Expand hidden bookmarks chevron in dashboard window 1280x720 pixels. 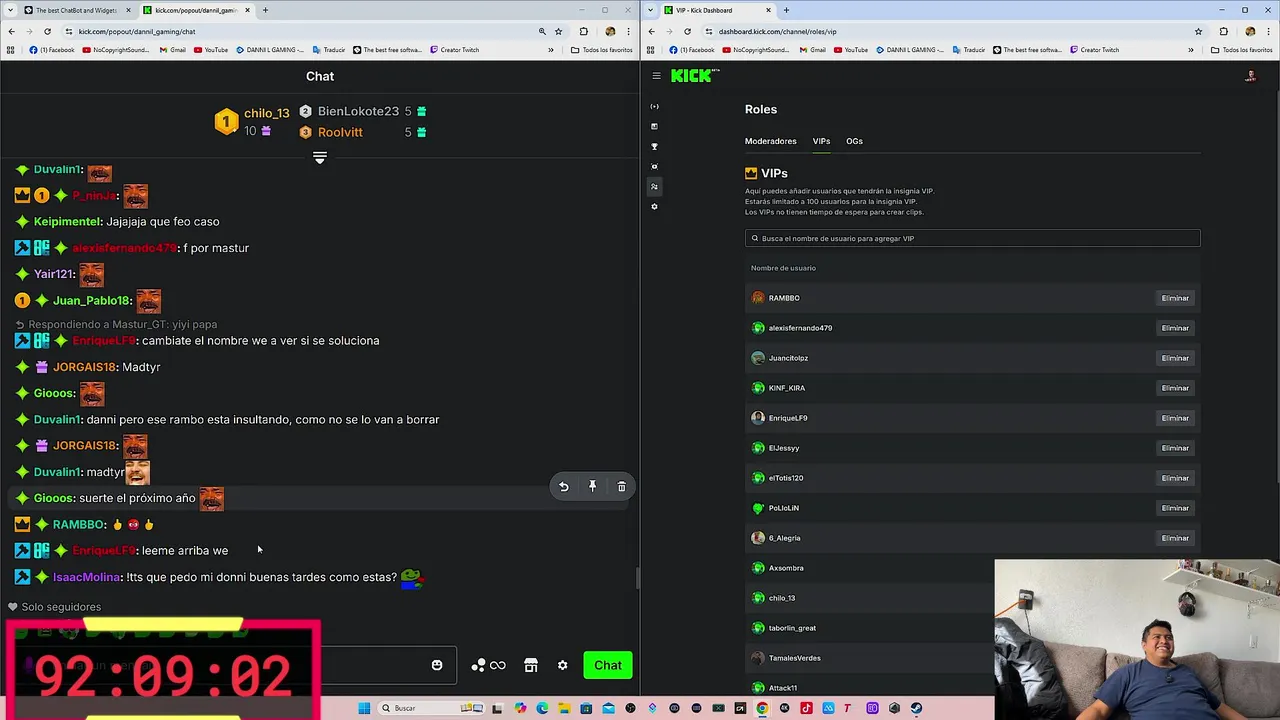[1191, 50]
